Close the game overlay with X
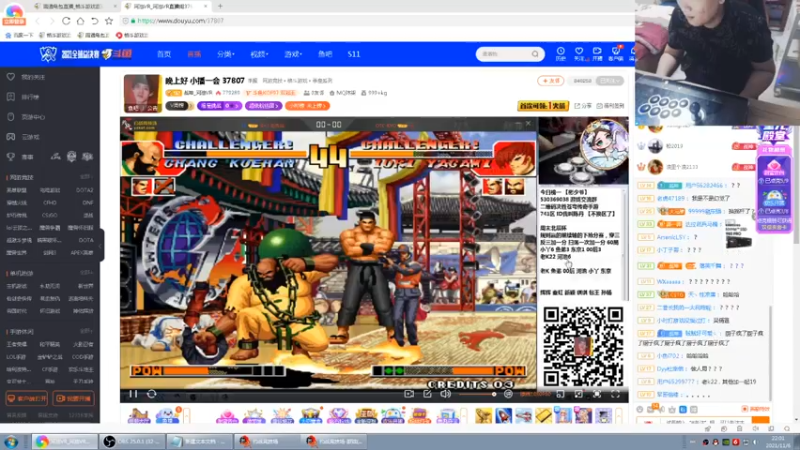The width and height of the screenshot is (800, 450). click(529, 124)
